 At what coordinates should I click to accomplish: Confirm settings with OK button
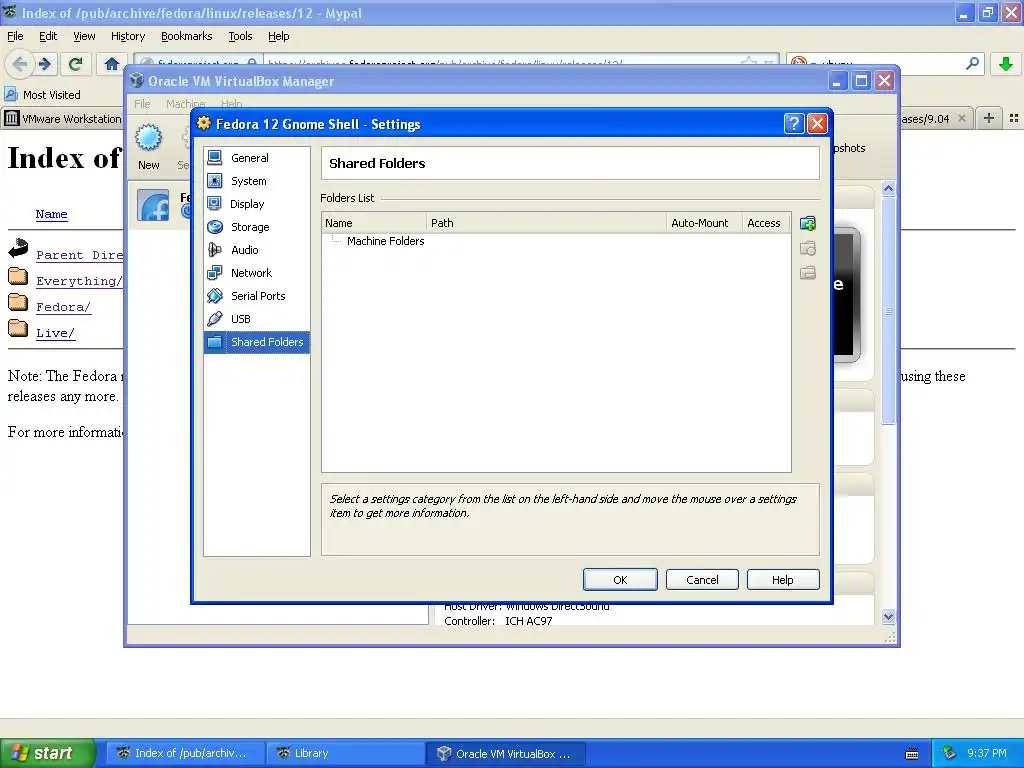pos(620,580)
